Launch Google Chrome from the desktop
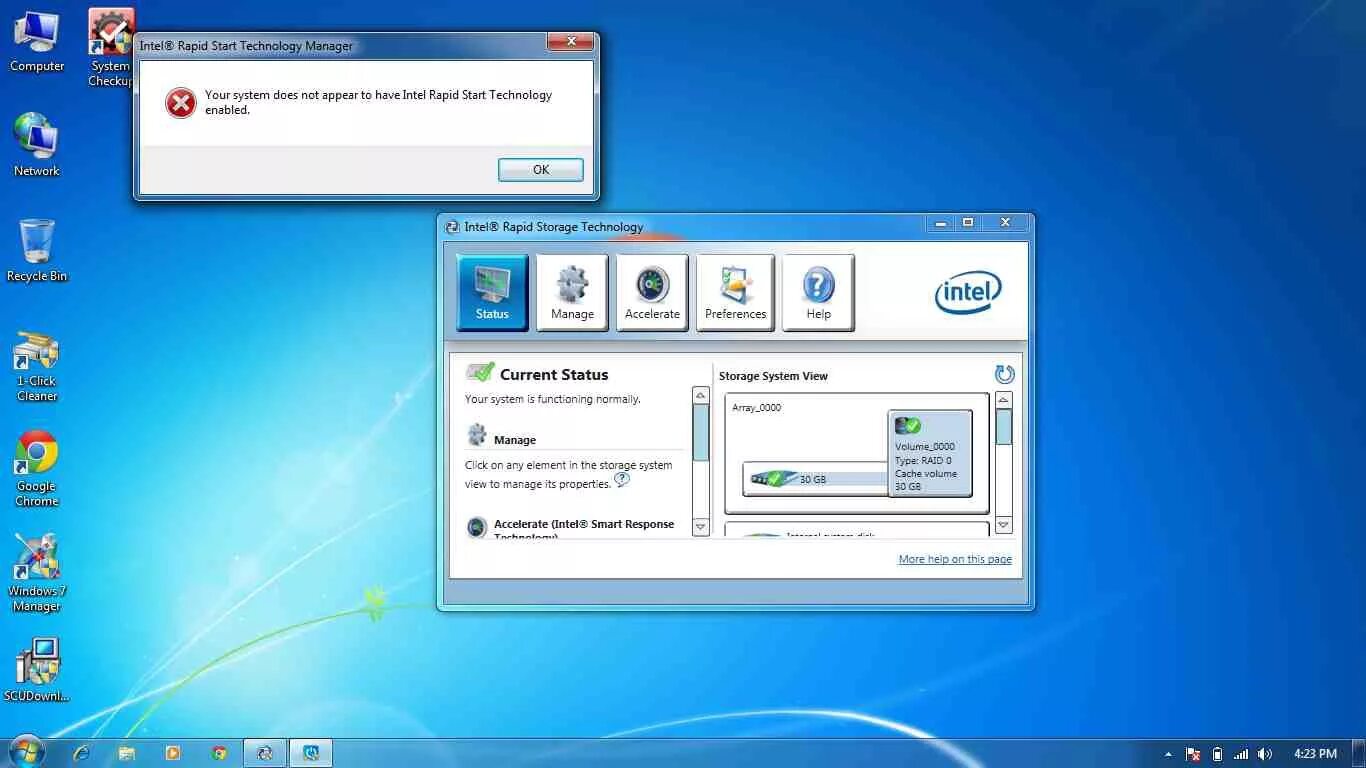The width and height of the screenshot is (1366, 768). (x=37, y=470)
